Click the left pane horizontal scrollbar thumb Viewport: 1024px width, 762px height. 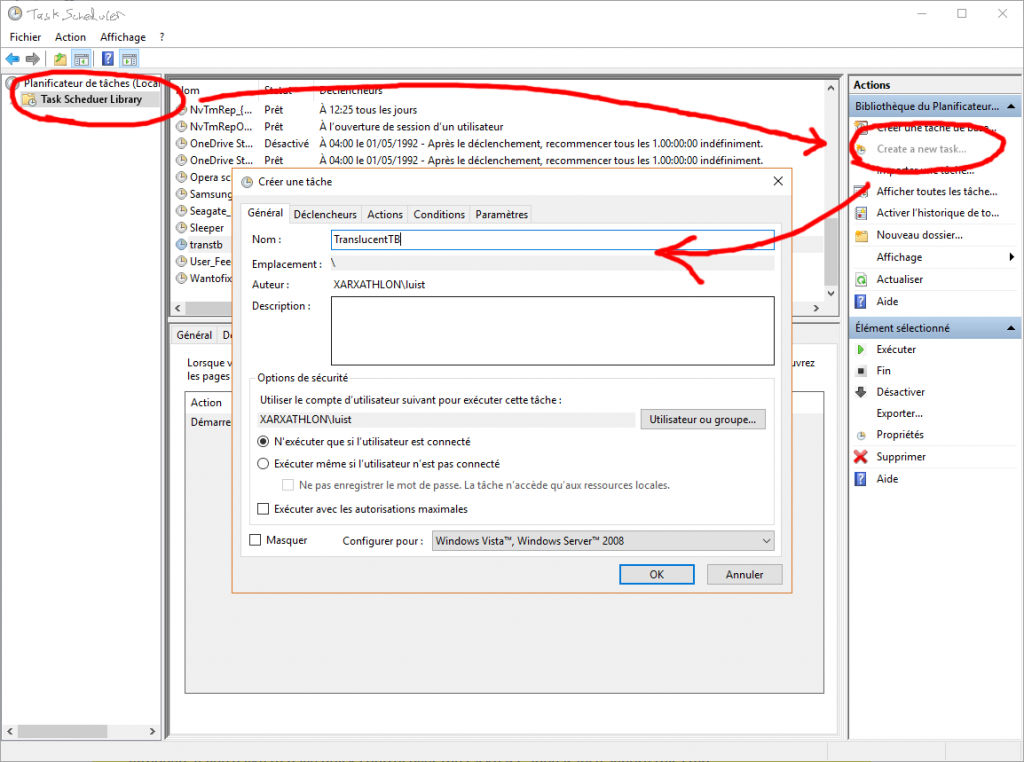(x=63, y=731)
